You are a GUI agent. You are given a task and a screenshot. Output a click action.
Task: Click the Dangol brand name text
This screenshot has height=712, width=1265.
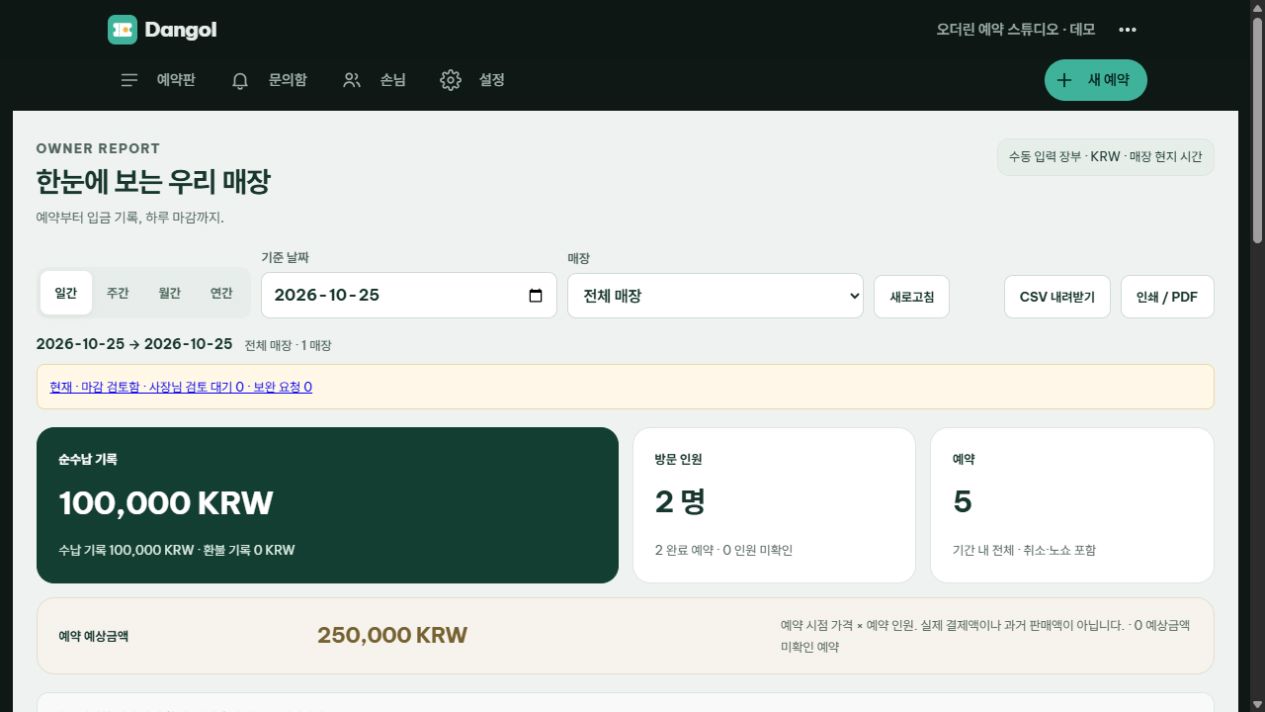[180, 30]
